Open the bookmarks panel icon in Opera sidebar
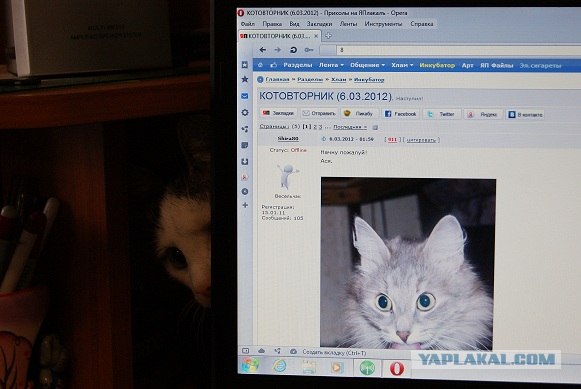 pos(245,64)
